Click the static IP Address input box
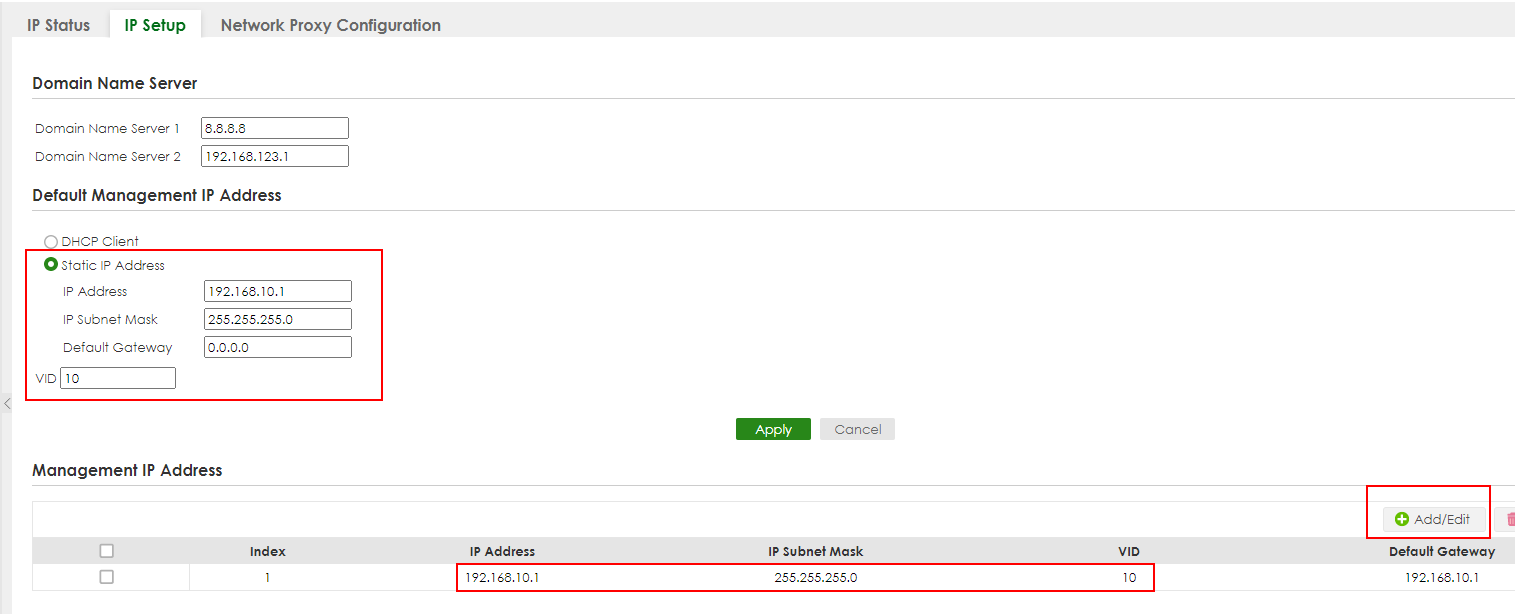The height and width of the screenshot is (614, 1515). pos(277,291)
